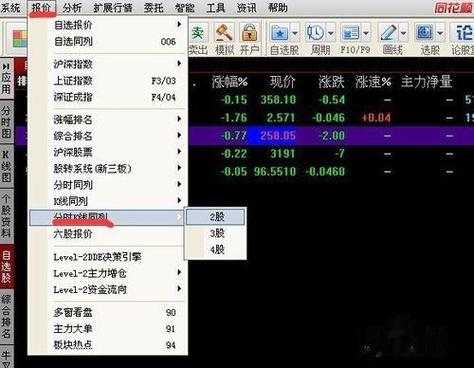Open the 报价 menu

41,7
